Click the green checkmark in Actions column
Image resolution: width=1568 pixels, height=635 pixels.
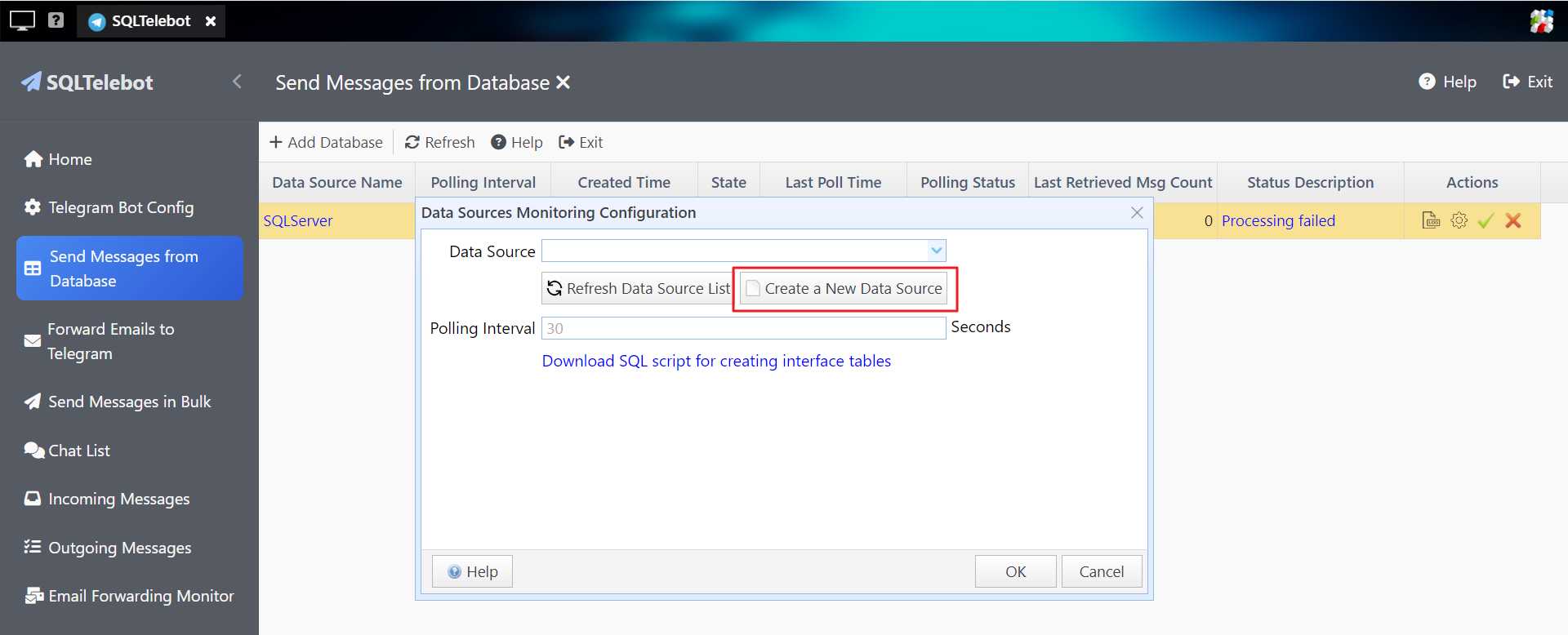[1486, 220]
